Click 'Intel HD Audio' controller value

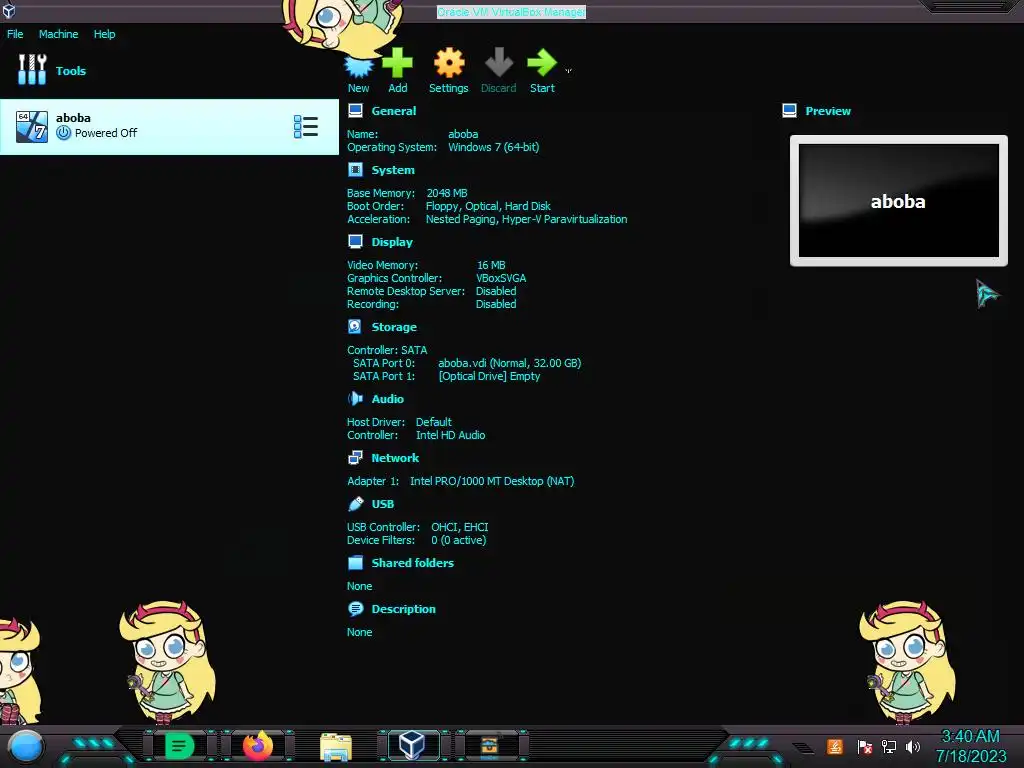(x=450, y=435)
